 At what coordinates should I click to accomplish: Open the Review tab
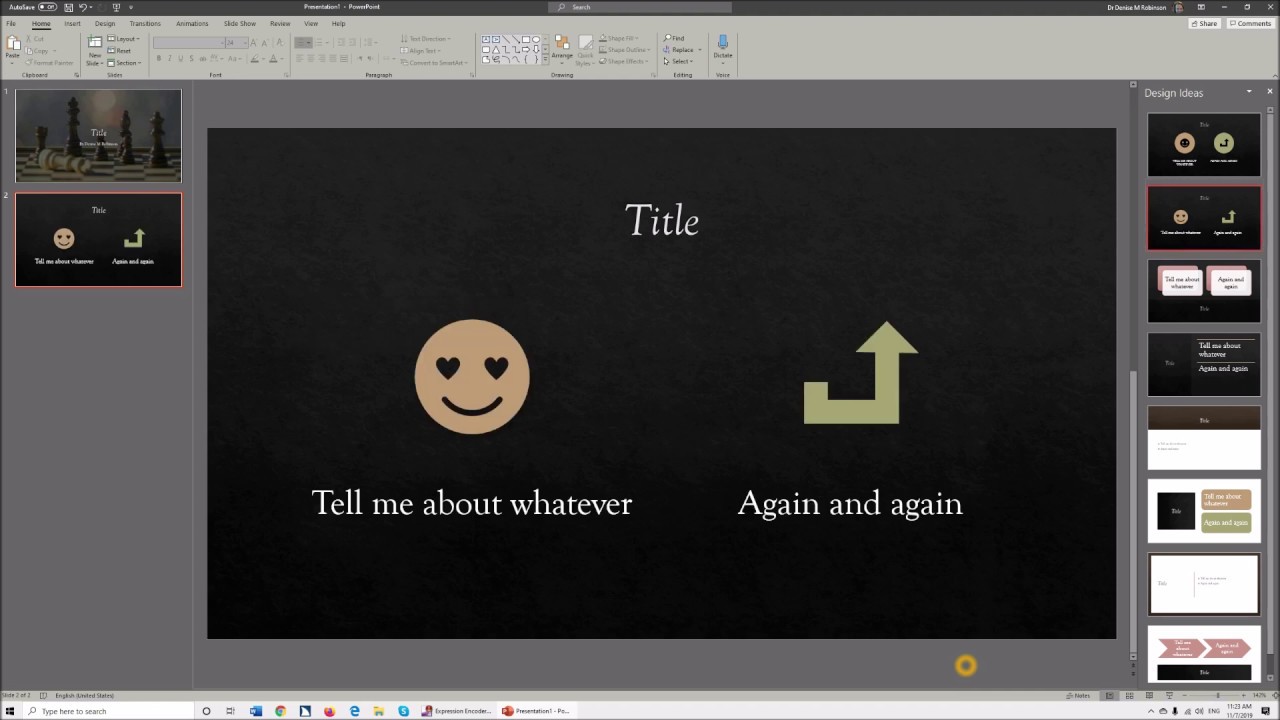coord(280,23)
